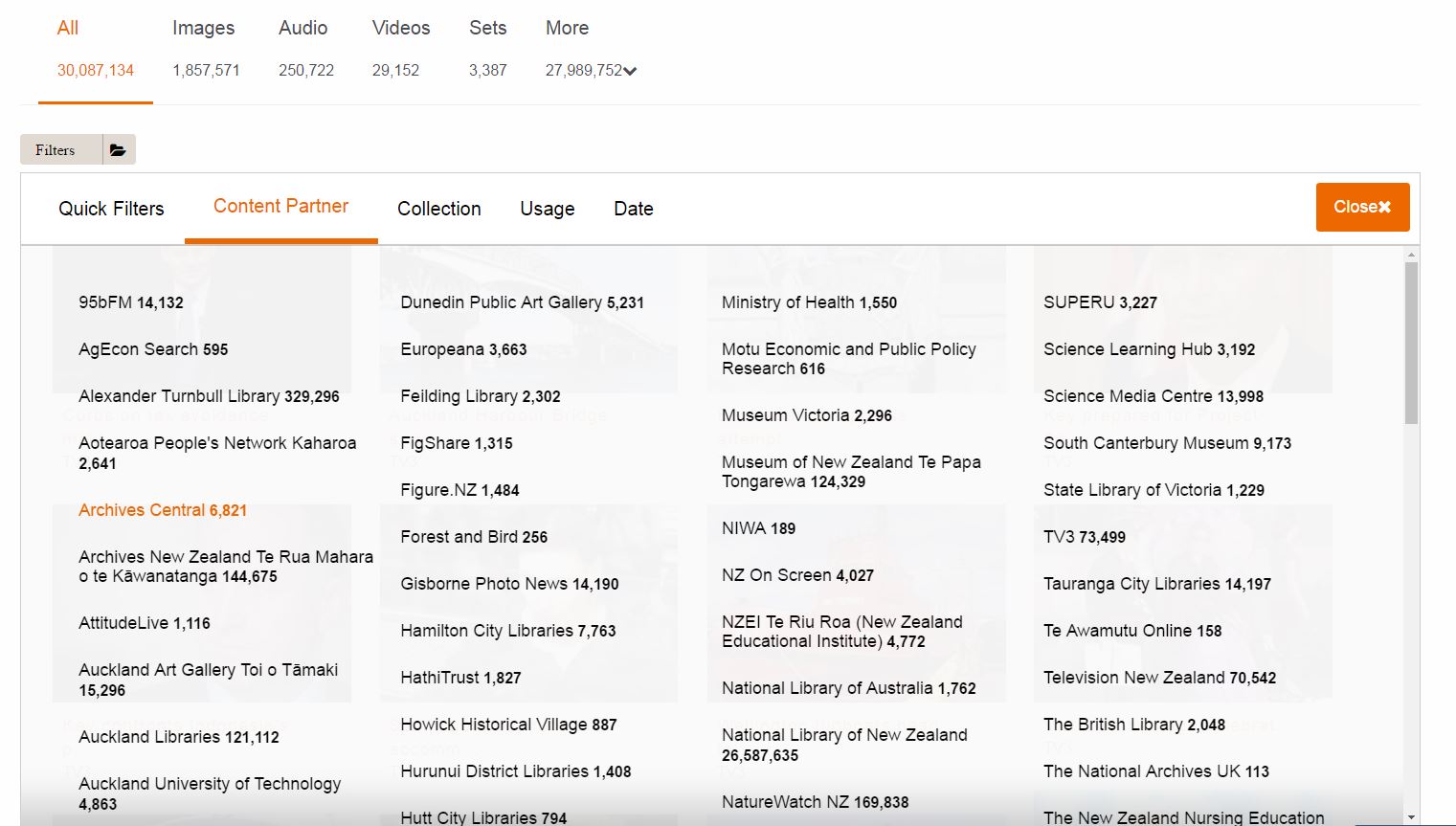Filter by FigShare
The height and width of the screenshot is (826, 1456).
coord(457,443)
